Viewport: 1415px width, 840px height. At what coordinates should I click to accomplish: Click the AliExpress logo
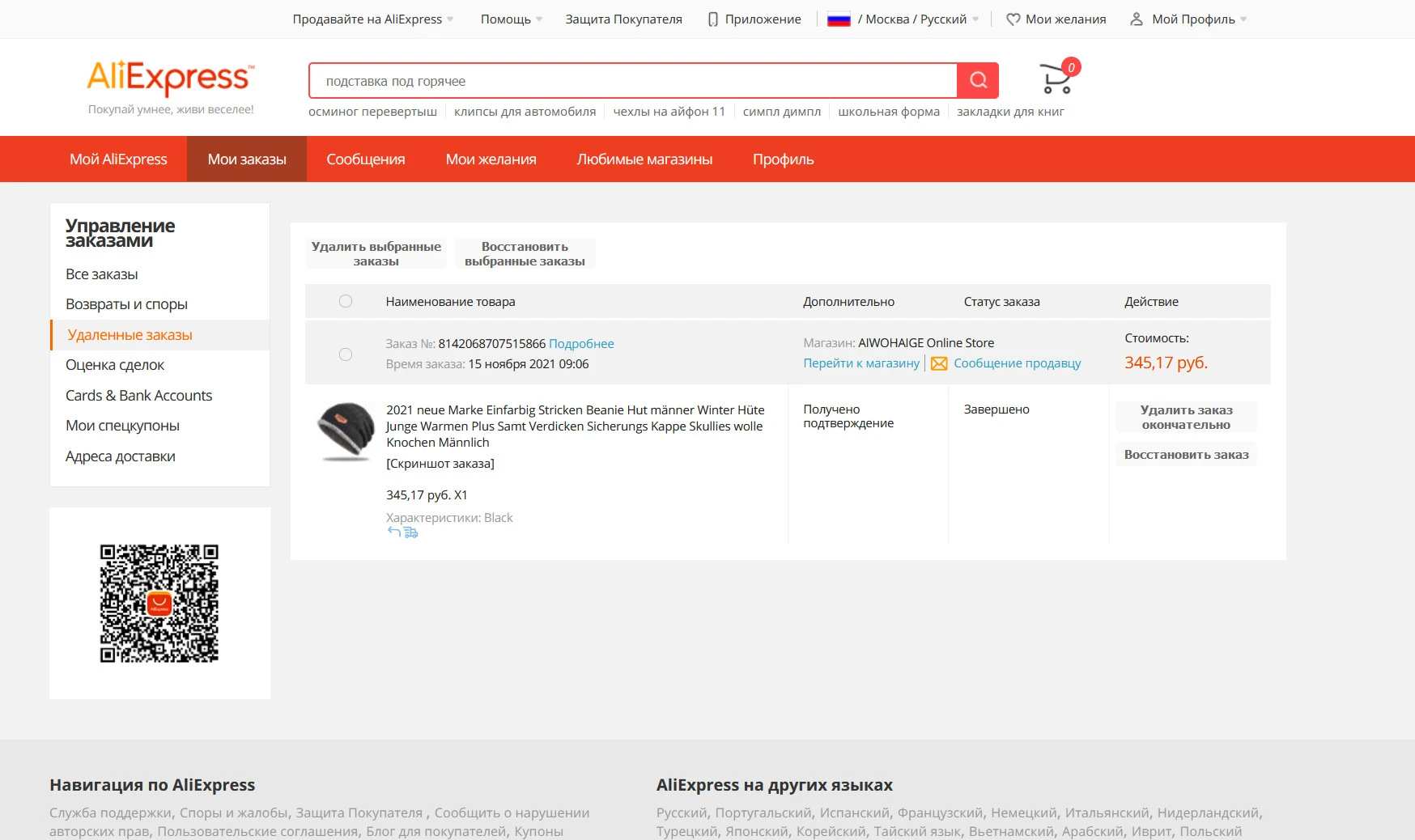pos(171,78)
